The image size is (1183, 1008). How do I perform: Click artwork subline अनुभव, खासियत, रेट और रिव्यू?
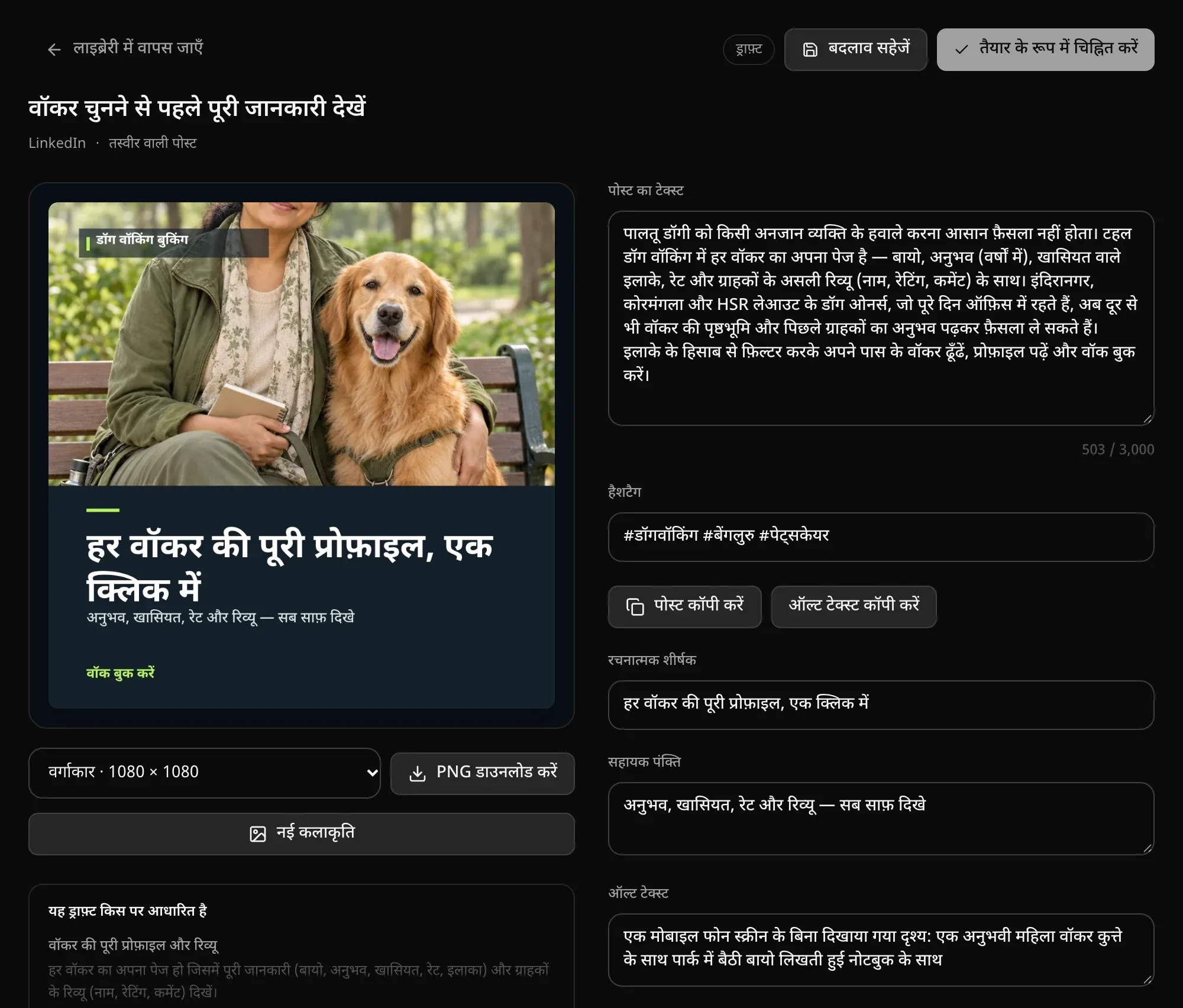tap(221, 618)
